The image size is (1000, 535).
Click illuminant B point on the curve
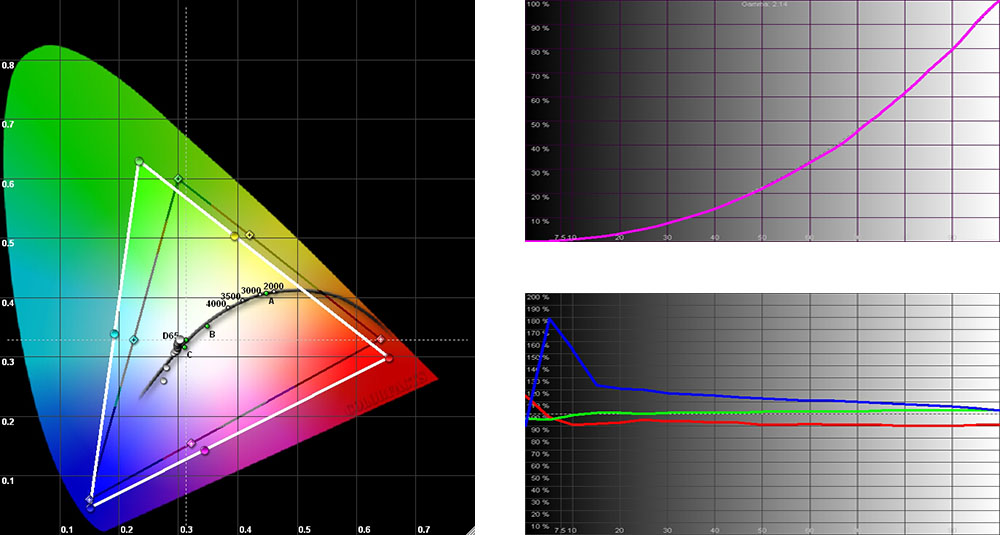point(208,327)
